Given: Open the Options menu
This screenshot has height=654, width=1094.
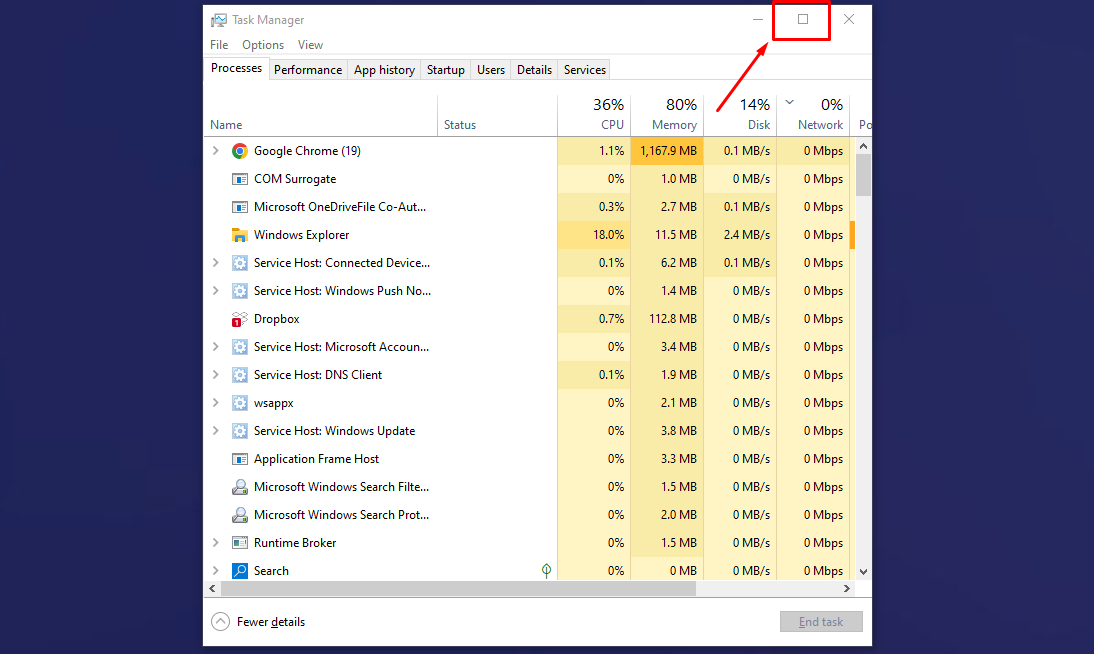Looking at the screenshot, I should [x=263, y=45].
